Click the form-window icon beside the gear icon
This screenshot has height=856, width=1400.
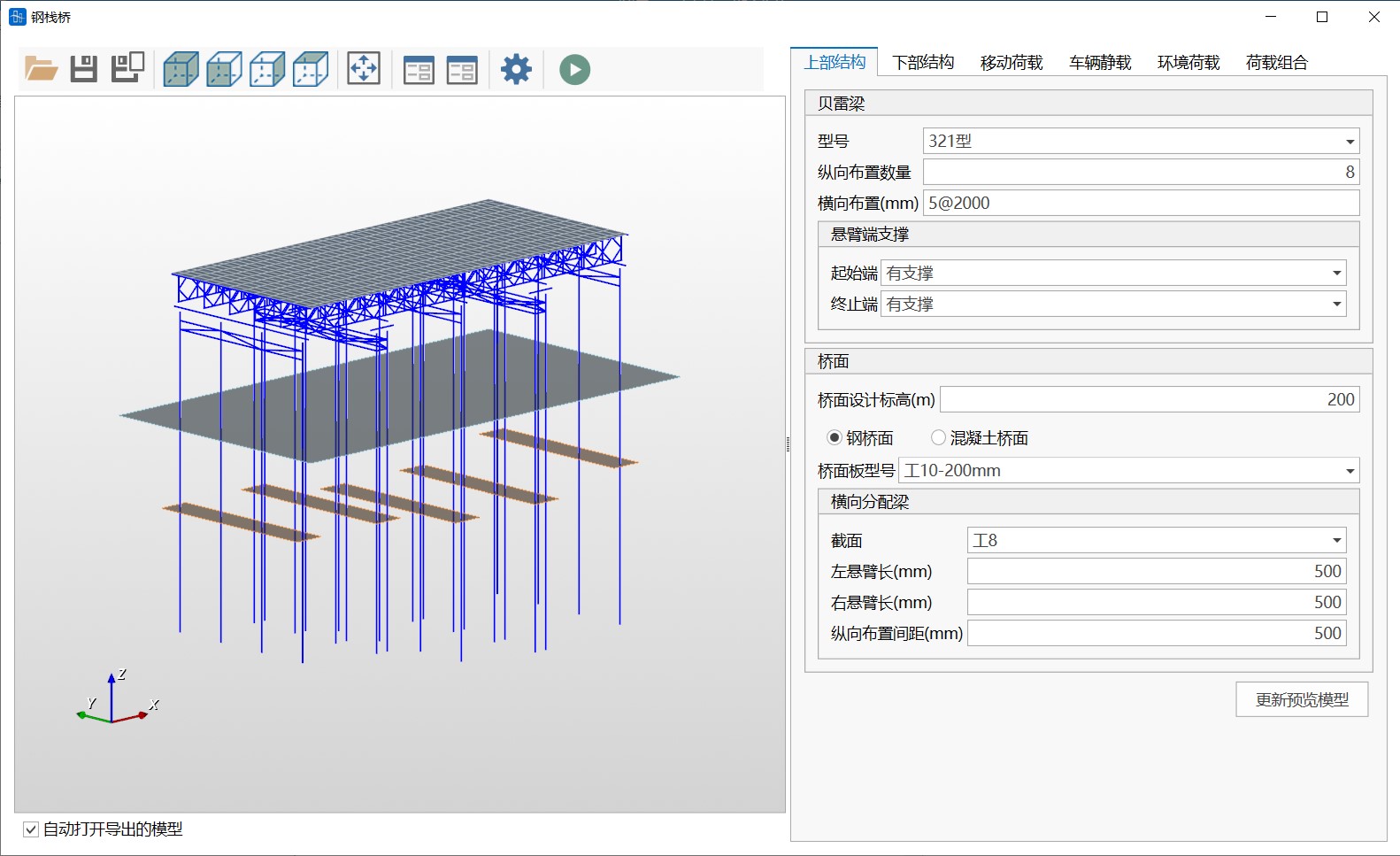point(462,70)
